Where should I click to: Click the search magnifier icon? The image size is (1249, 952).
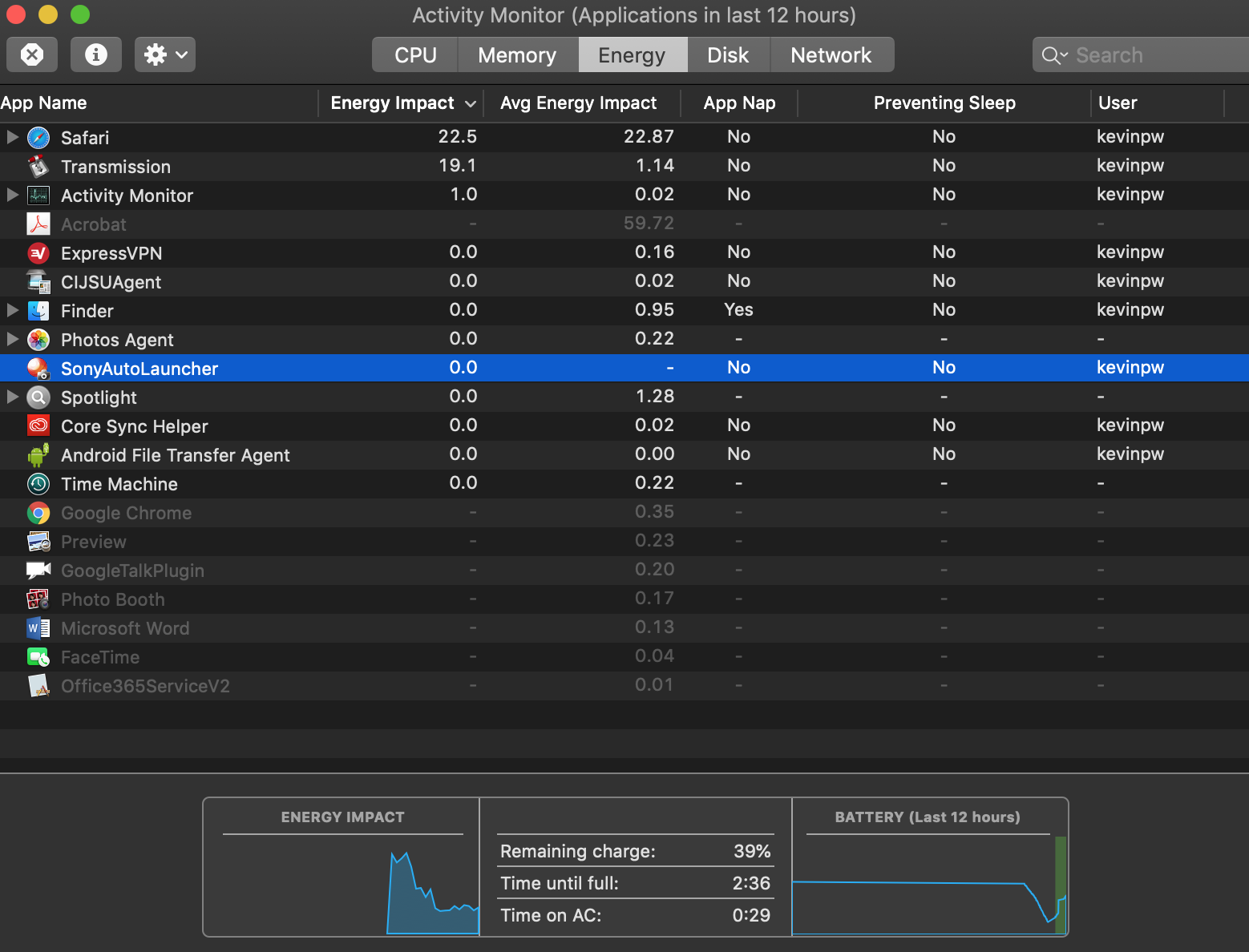(x=1054, y=55)
